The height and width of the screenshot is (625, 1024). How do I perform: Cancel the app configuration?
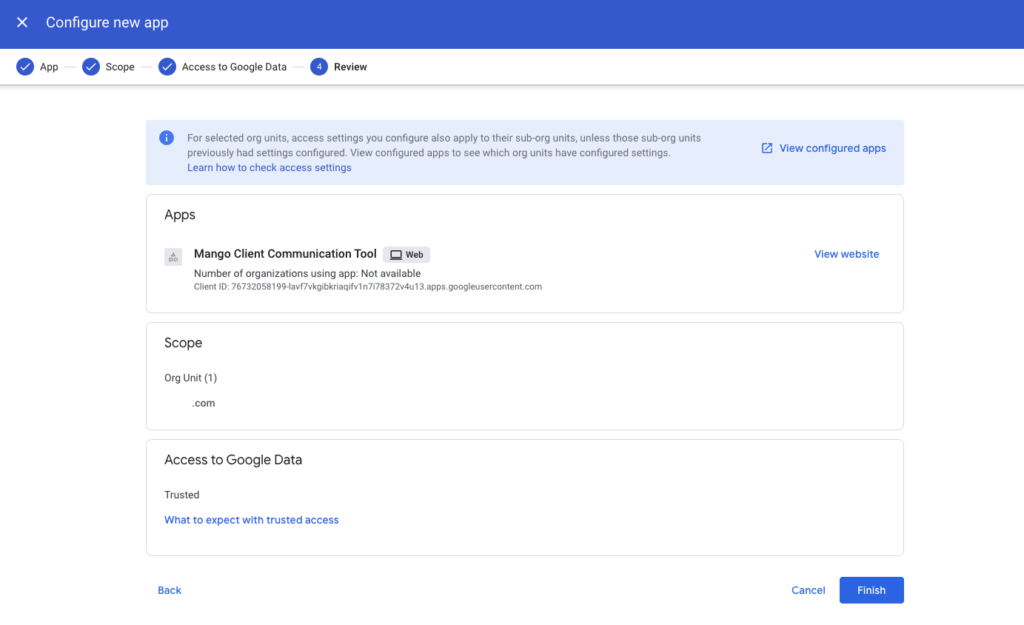click(808, 590)
